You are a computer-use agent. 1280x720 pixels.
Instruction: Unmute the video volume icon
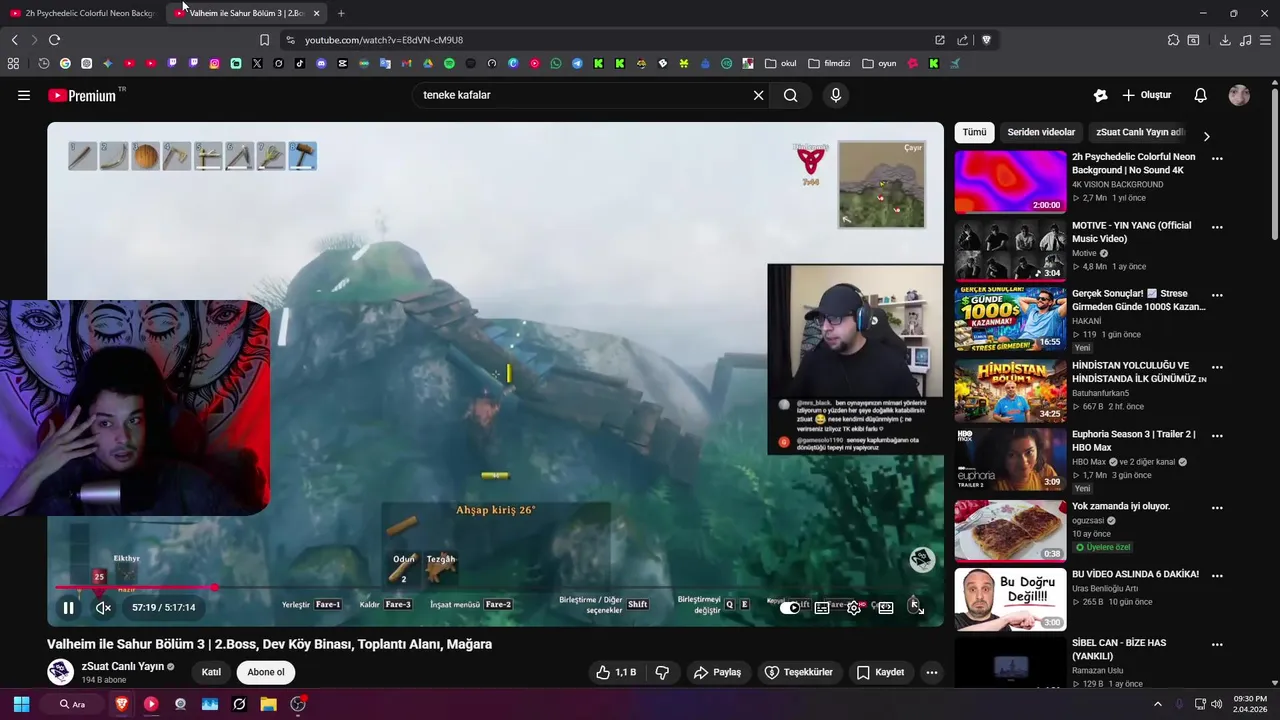coord(103,608)
